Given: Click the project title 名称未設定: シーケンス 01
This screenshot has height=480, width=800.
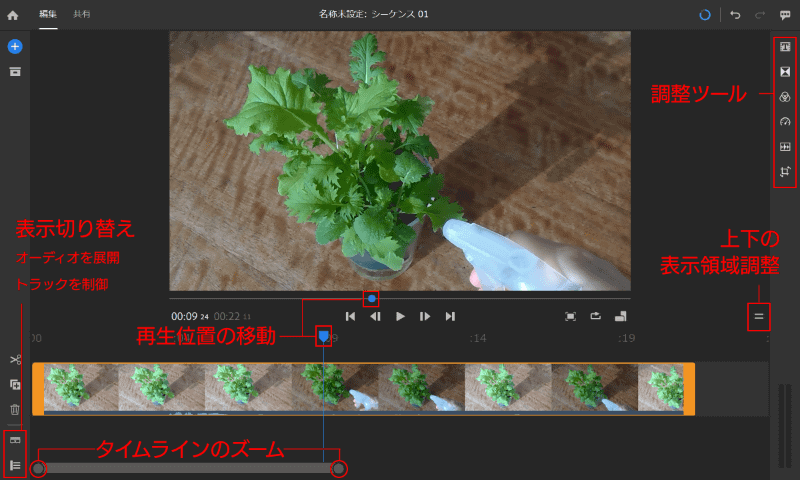Looking at the screenshot, I should tap(373, 14).
